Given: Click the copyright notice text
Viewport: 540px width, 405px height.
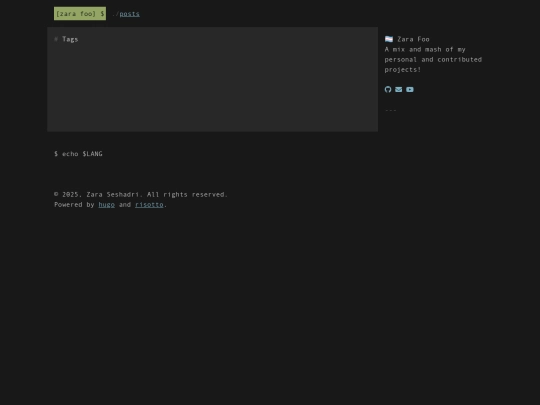Looking at the screenshot, I should 141,195.
